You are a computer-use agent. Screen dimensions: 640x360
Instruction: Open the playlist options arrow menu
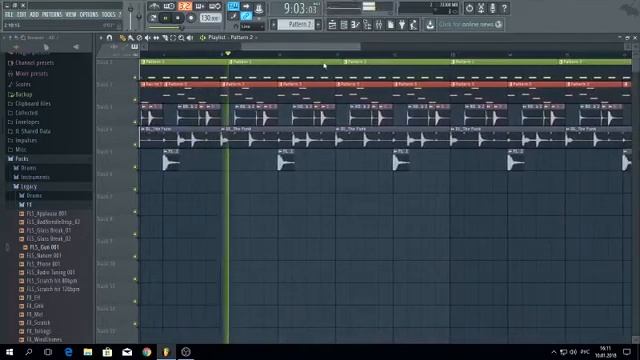tap(101, 38)
